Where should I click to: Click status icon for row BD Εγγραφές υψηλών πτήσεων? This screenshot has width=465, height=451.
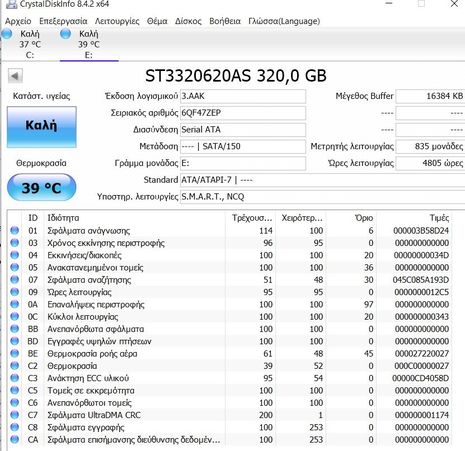[14, 341]
